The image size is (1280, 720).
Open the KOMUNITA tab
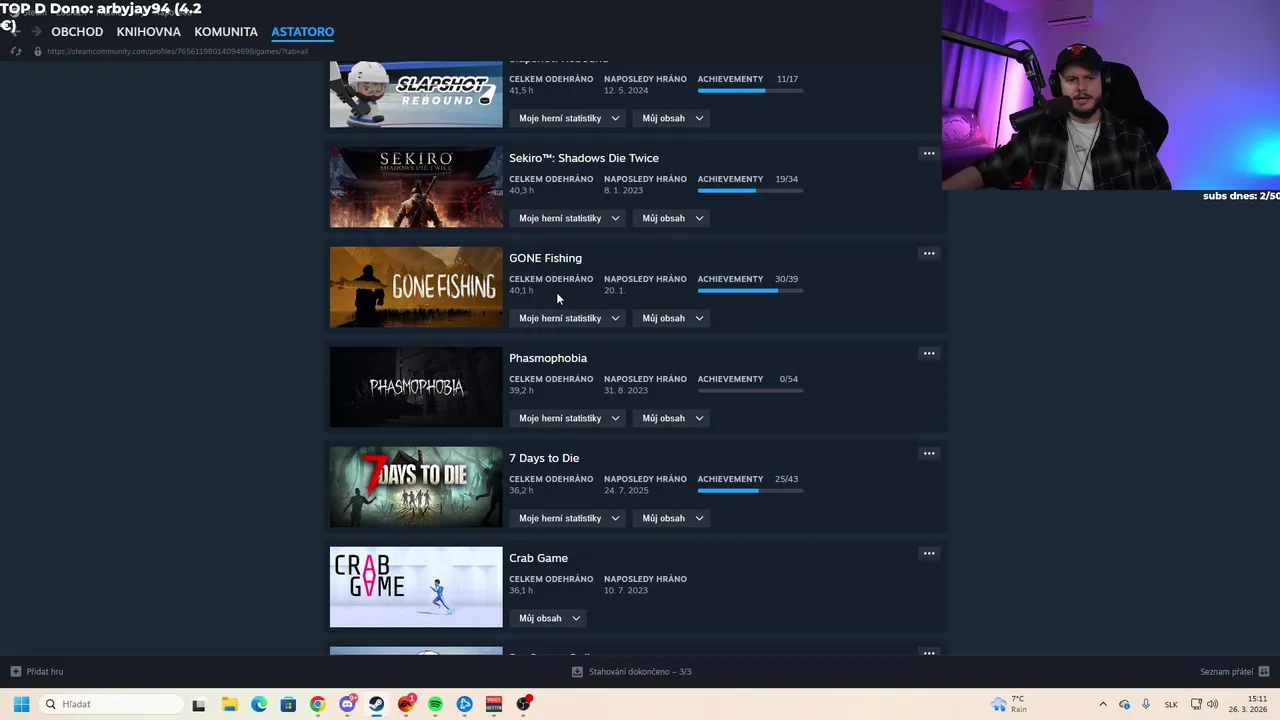click(226, 32)
